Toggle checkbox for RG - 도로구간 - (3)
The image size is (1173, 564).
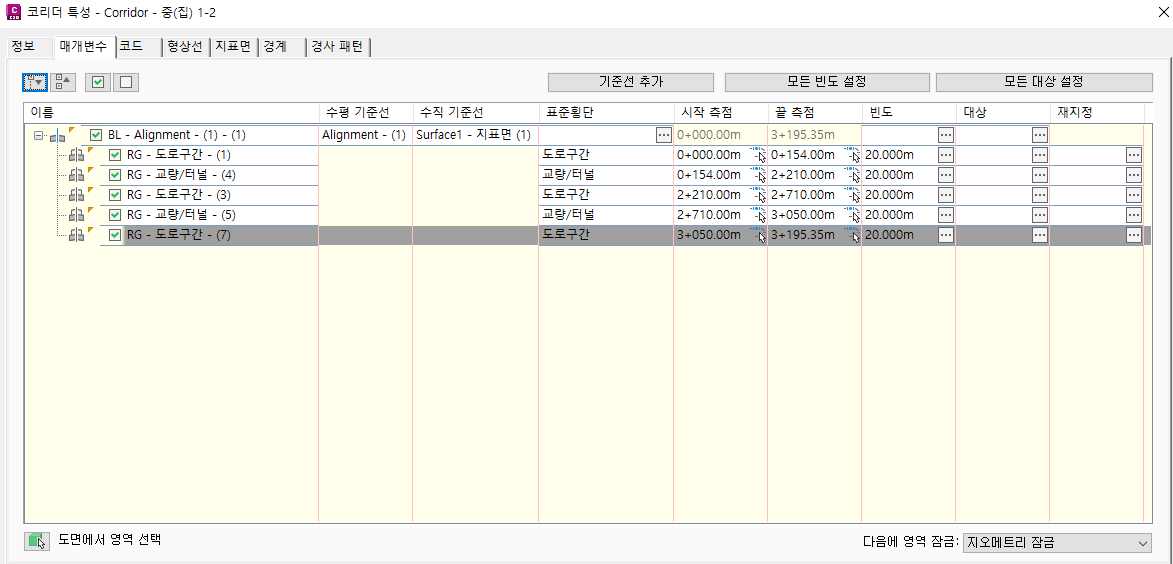click(x=115, y=195)
